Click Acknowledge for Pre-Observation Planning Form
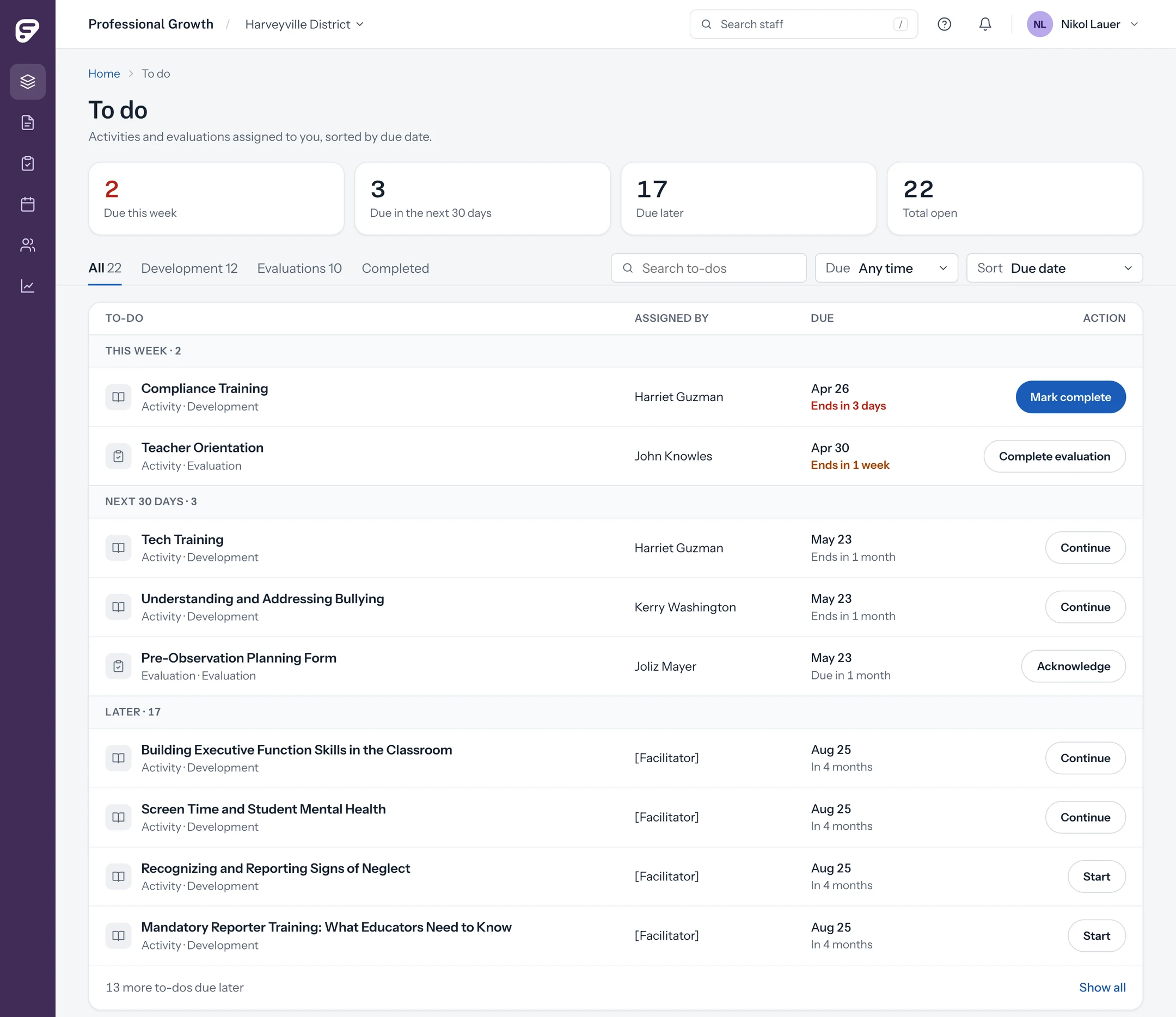 [x=1073, y=666]
